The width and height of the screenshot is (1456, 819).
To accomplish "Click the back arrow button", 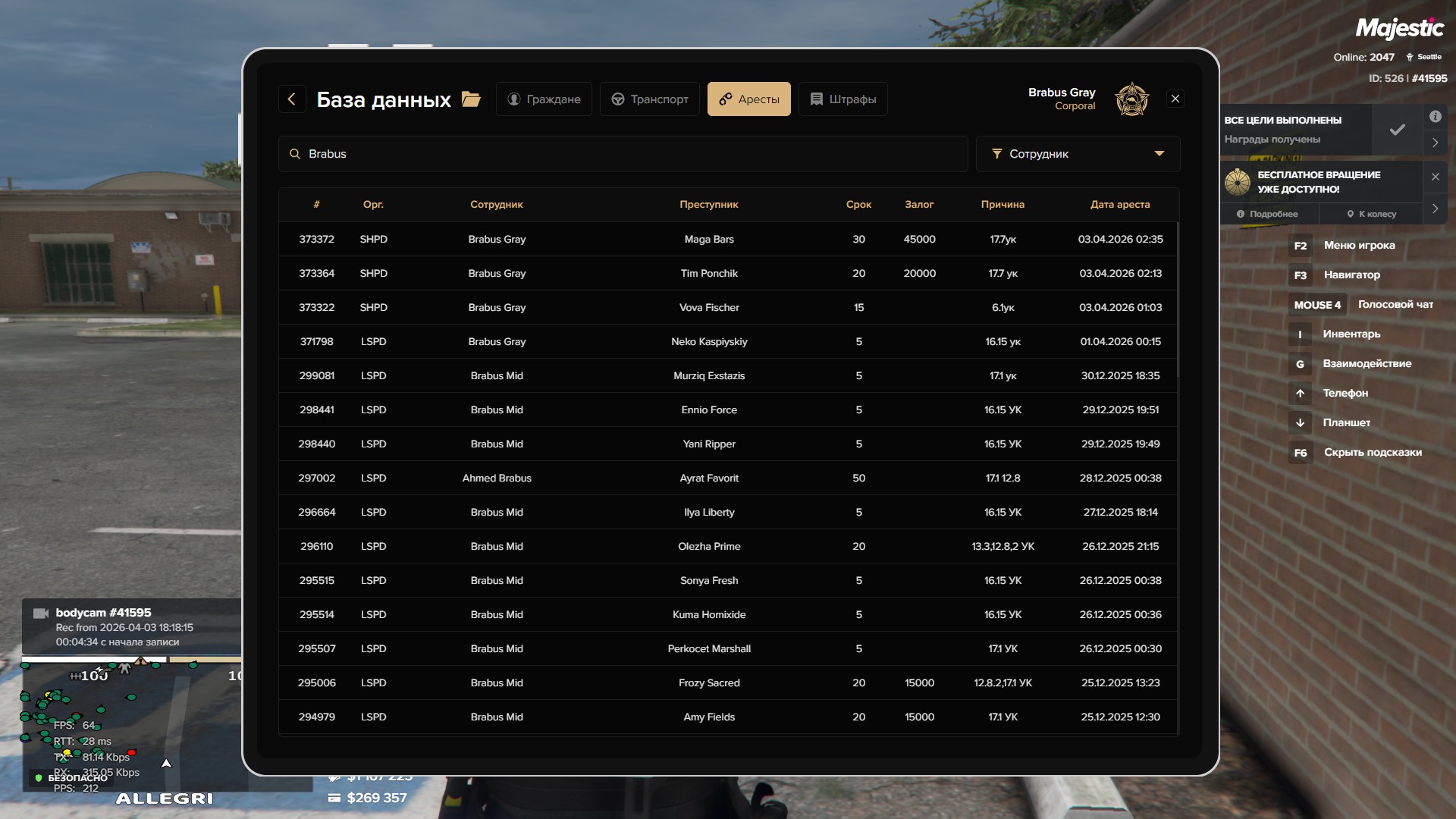I will (x=292, y=99).
